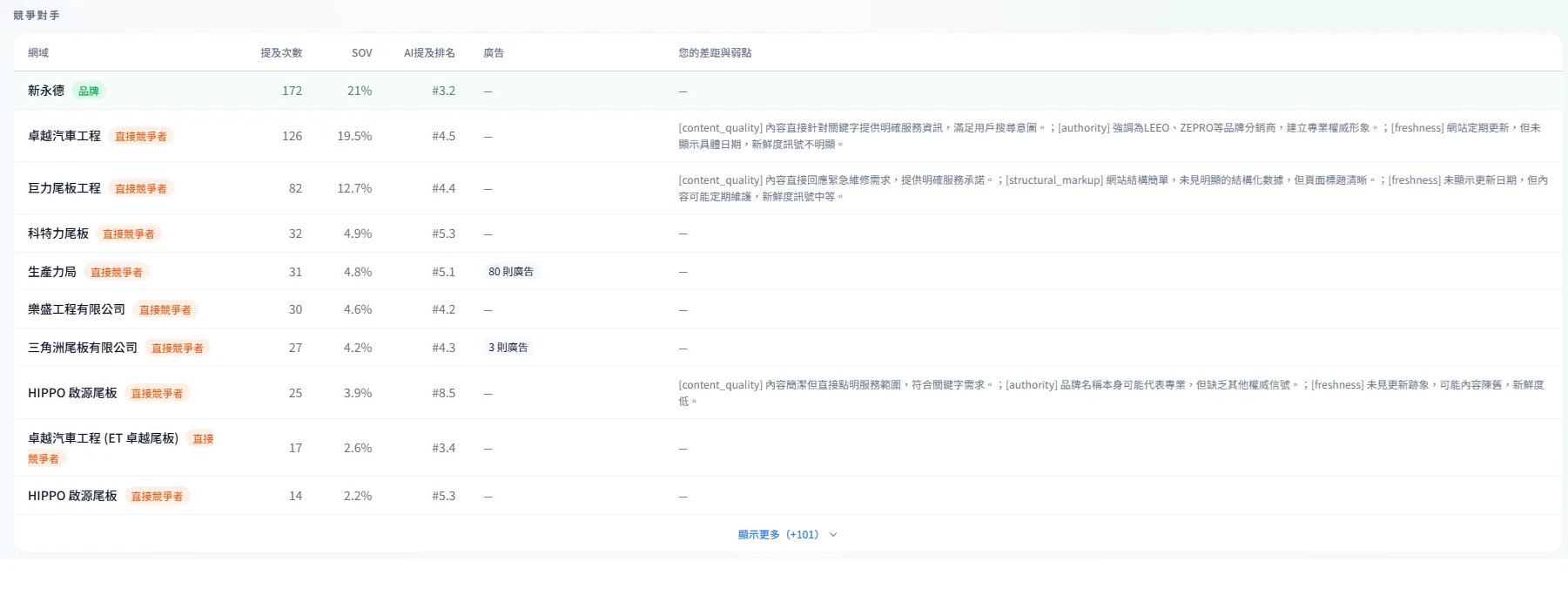Click the 82 mention count
The image size is (1568, 589).
coord(295,188)
